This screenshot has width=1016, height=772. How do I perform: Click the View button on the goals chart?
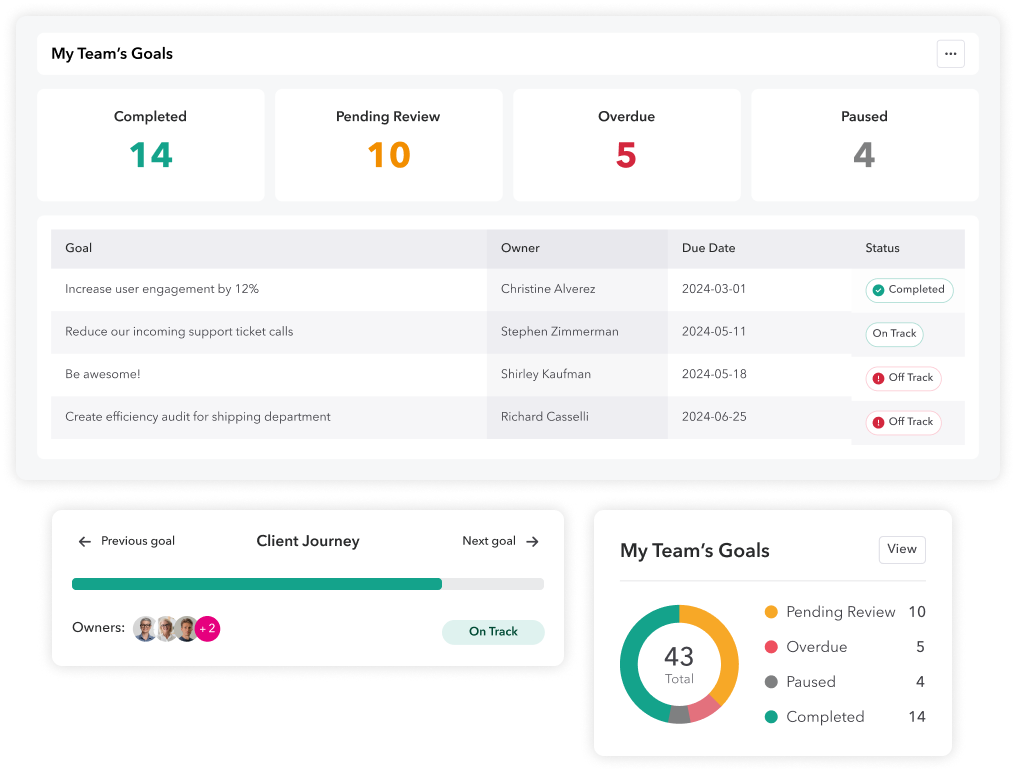click(x=901, y=549)
